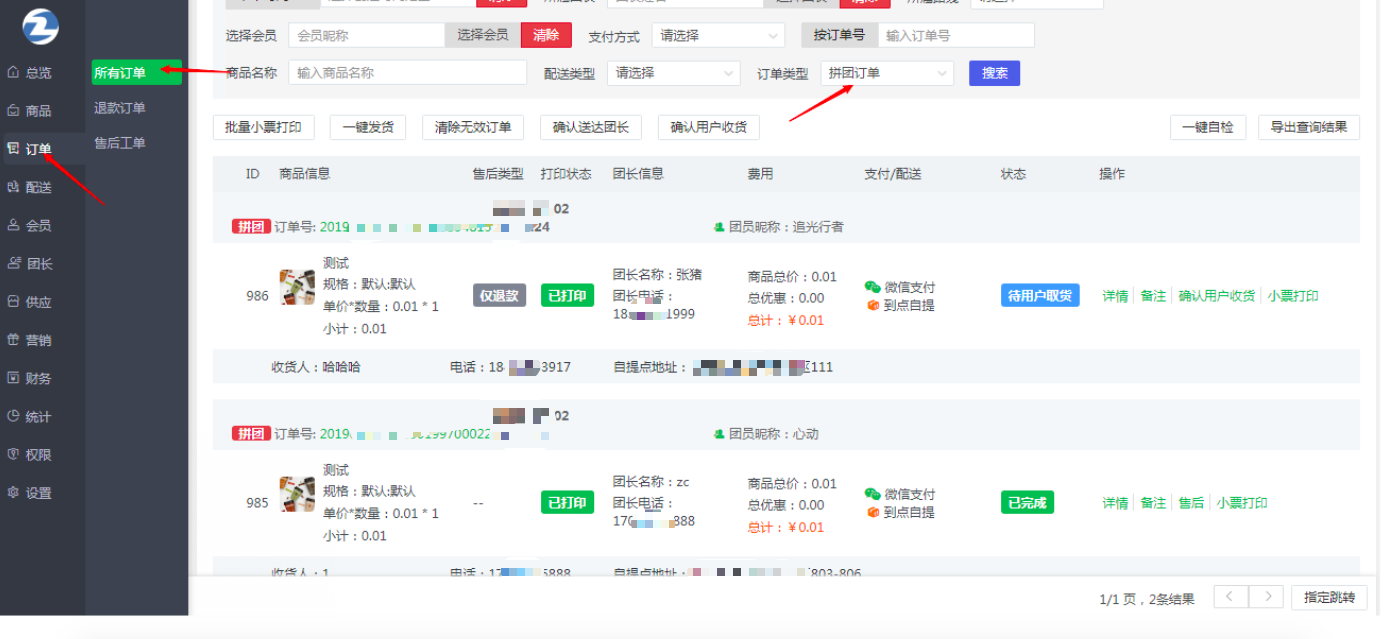This screenshot has width=1387, height=639.
Task: Click the 待用户取货 status badge
Action: [x=1040, y=295]
